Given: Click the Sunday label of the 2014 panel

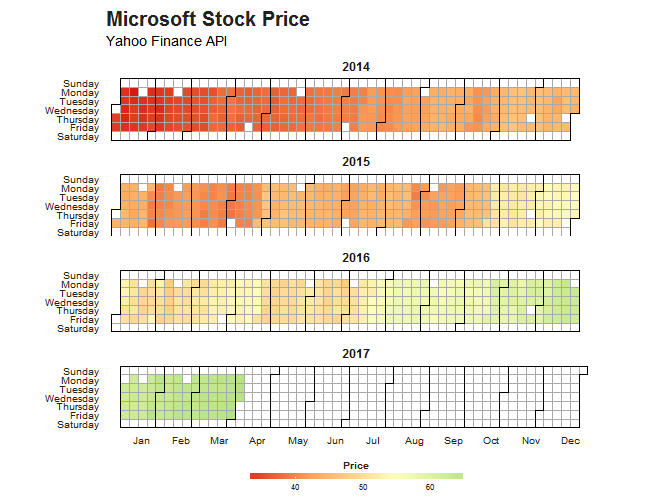Looking at the screenshot, I should coord(80,84).
